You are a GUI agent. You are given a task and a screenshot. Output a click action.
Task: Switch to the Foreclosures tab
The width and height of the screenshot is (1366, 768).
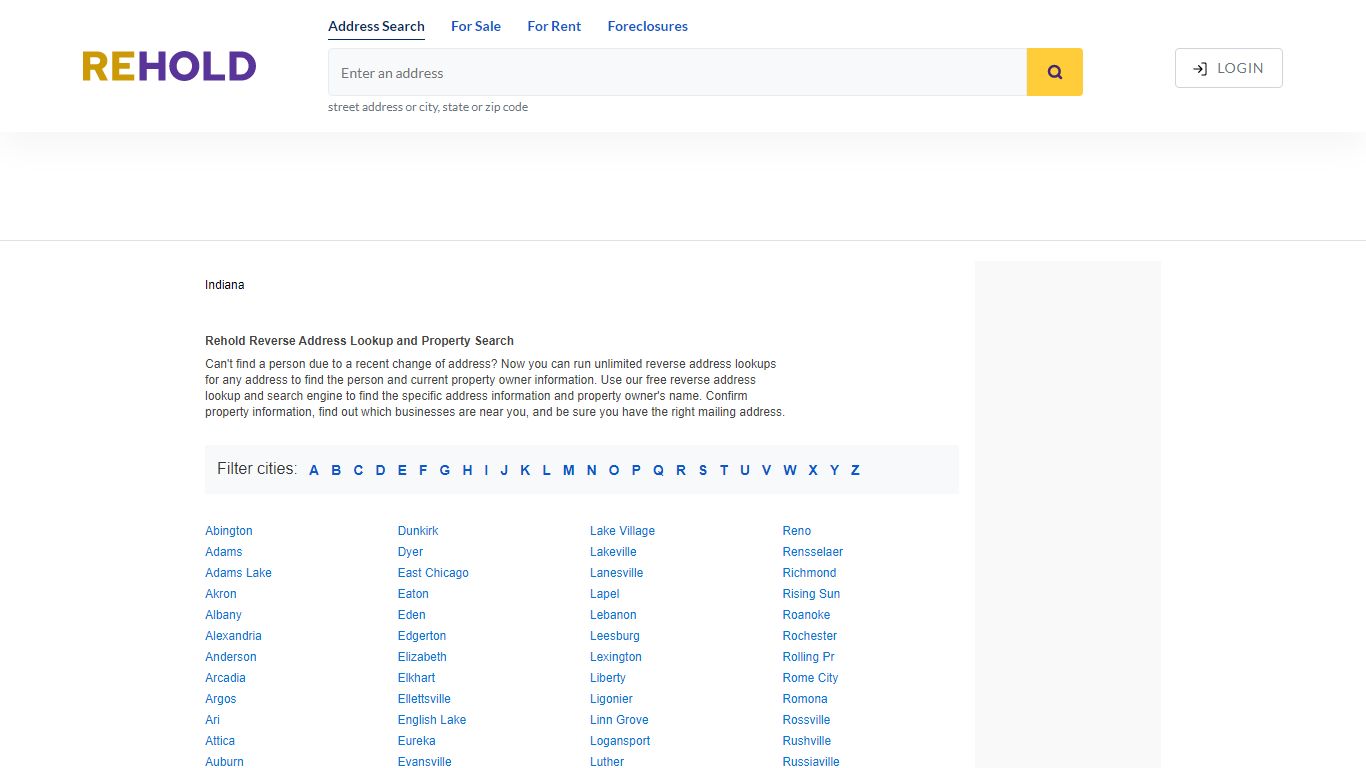click(x=648, y=26)
